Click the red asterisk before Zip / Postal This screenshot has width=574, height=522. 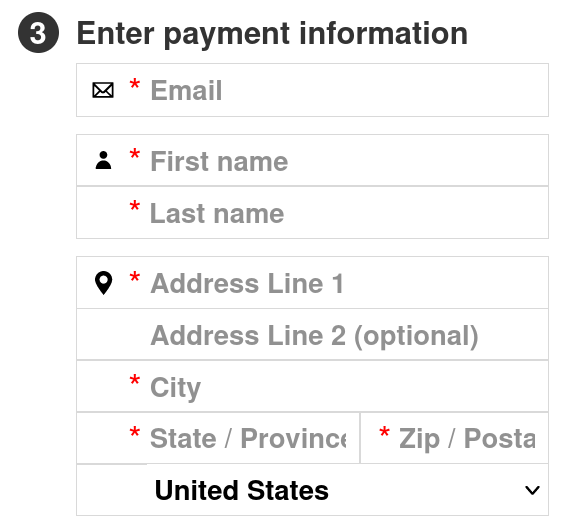point(384,431)
